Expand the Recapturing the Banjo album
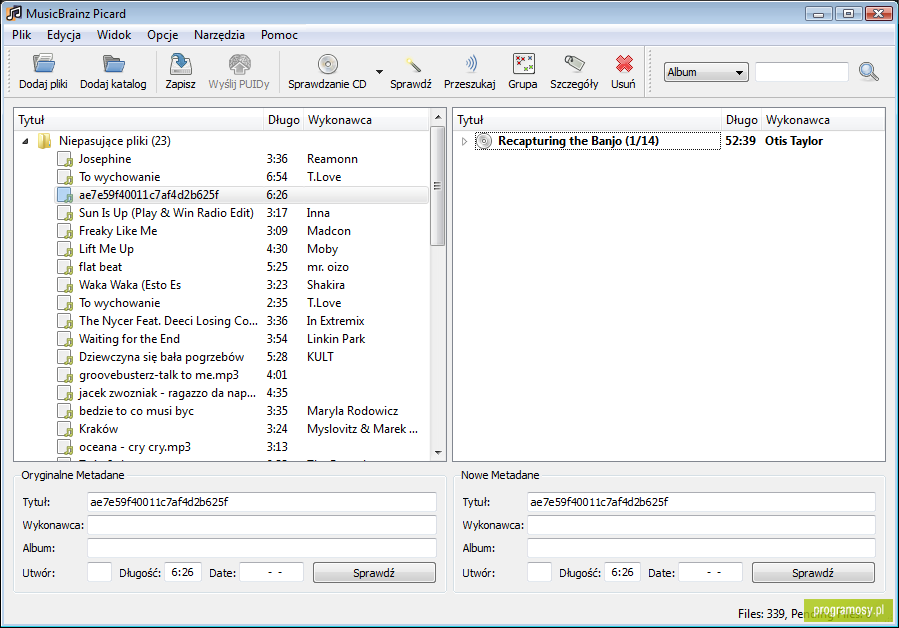Viewport: 899px width, 628px height. coord(464,141)
